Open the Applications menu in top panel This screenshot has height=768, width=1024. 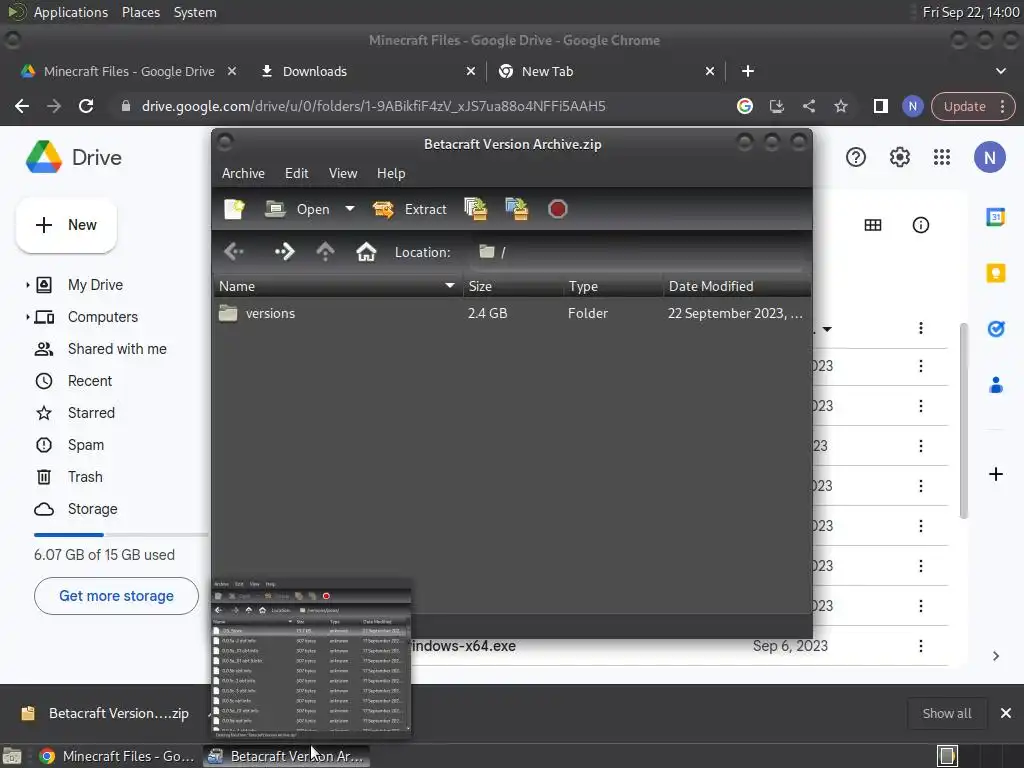tap(71, 12)
